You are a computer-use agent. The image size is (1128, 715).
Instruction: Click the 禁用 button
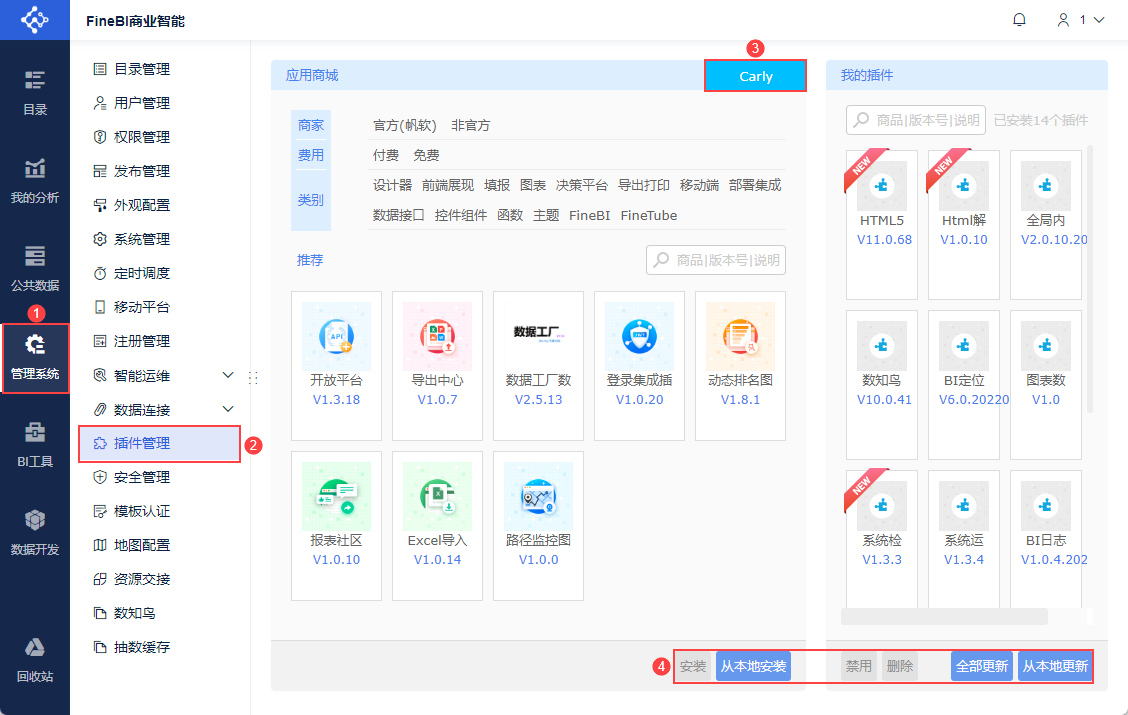(x=858, y=666)
